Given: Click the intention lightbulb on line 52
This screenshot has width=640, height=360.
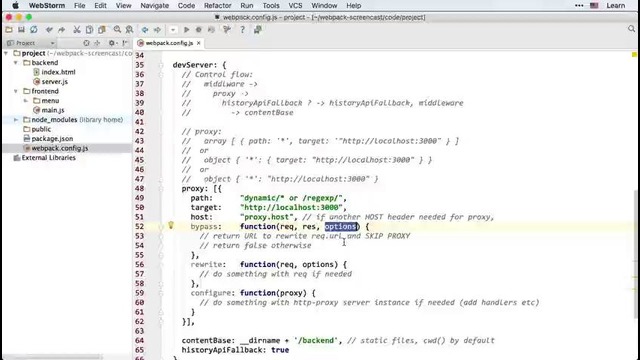Looking at the screenshot, I should click(x=171, y=225).
